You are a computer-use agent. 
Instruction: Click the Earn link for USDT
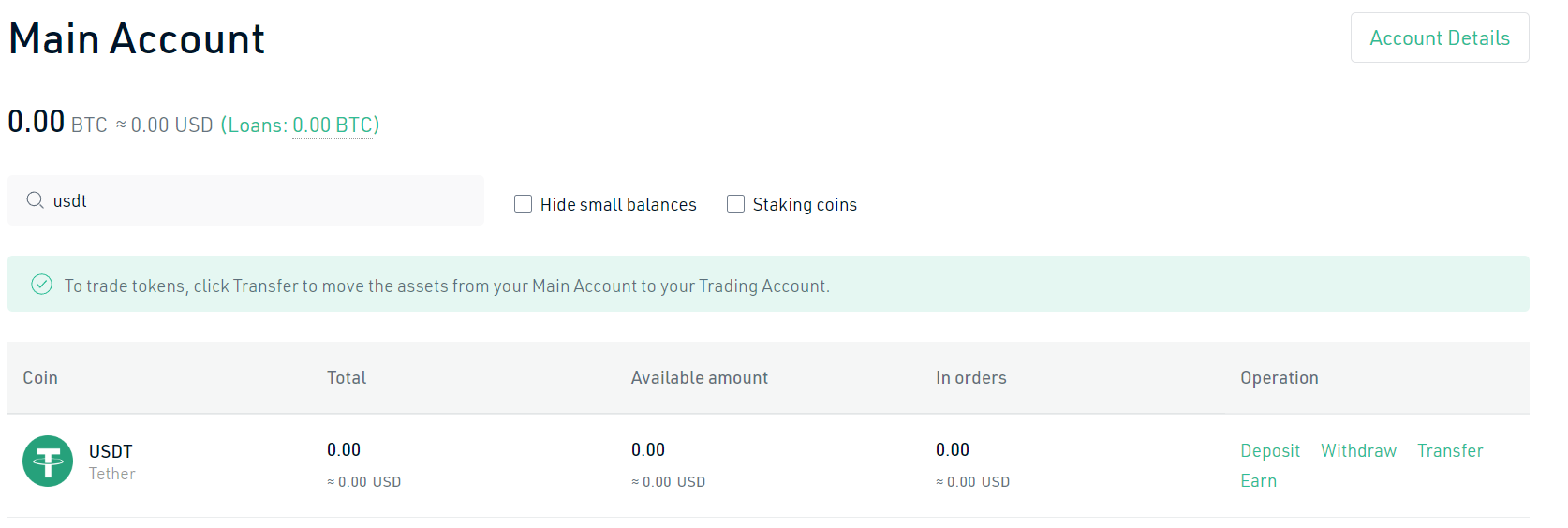click(1258, 480)
